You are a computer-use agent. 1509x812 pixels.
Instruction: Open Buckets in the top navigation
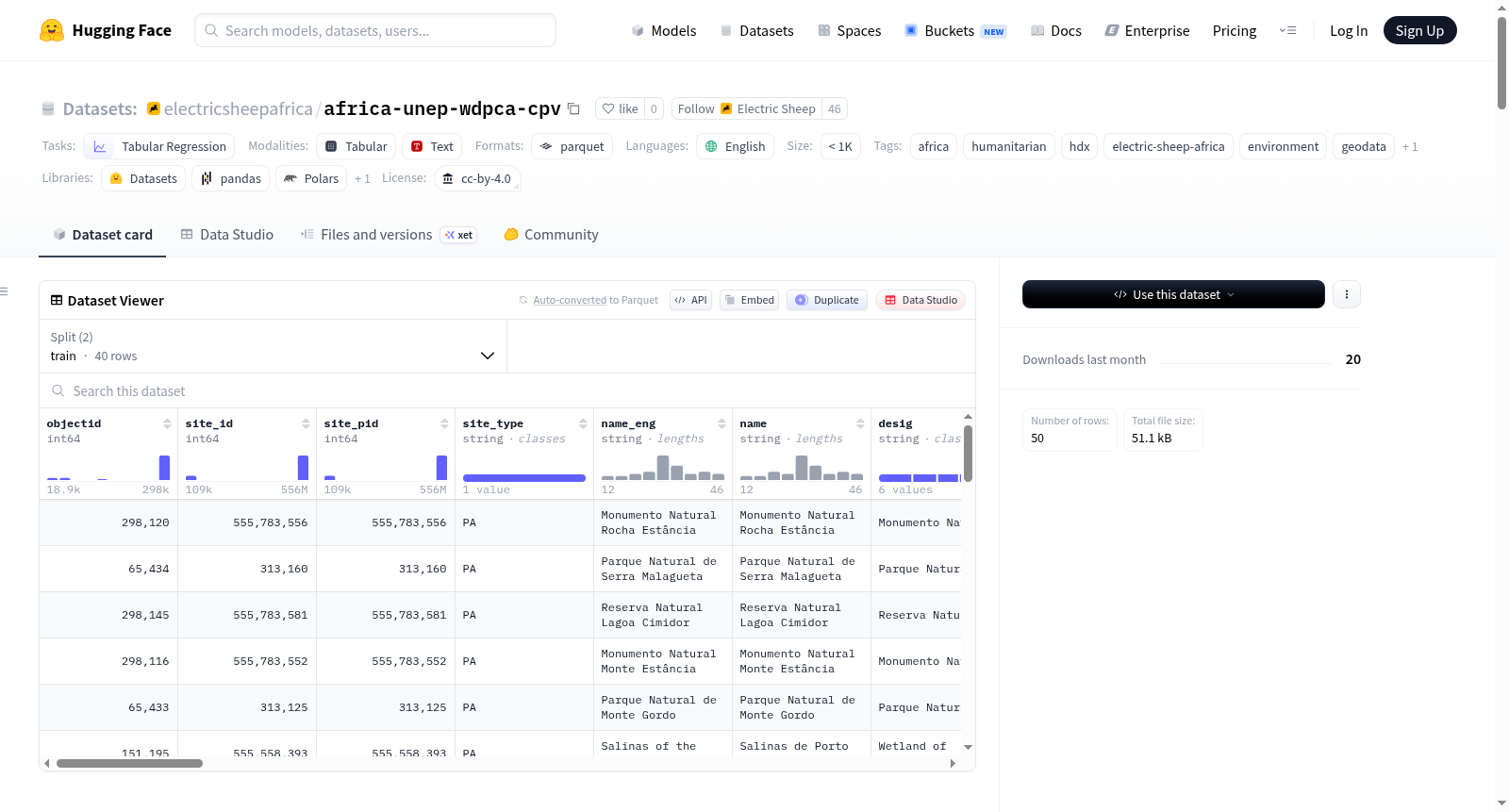[955, 30]
